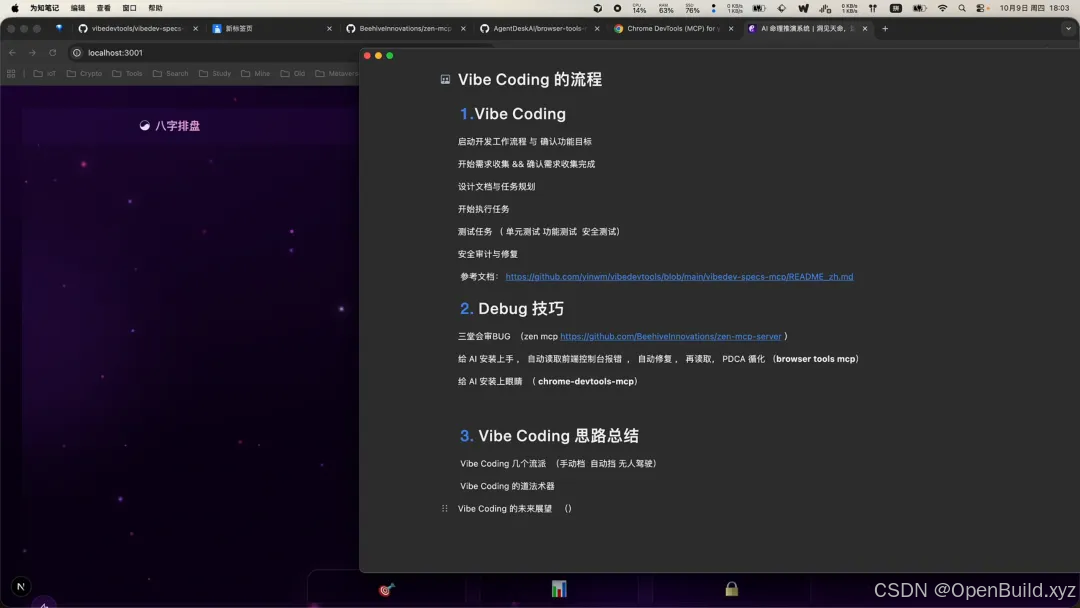This screenshot has width=1080, height=608.
Task: Click the drag handle beside Vibe Coding 的未来展望
Action: 445,509
